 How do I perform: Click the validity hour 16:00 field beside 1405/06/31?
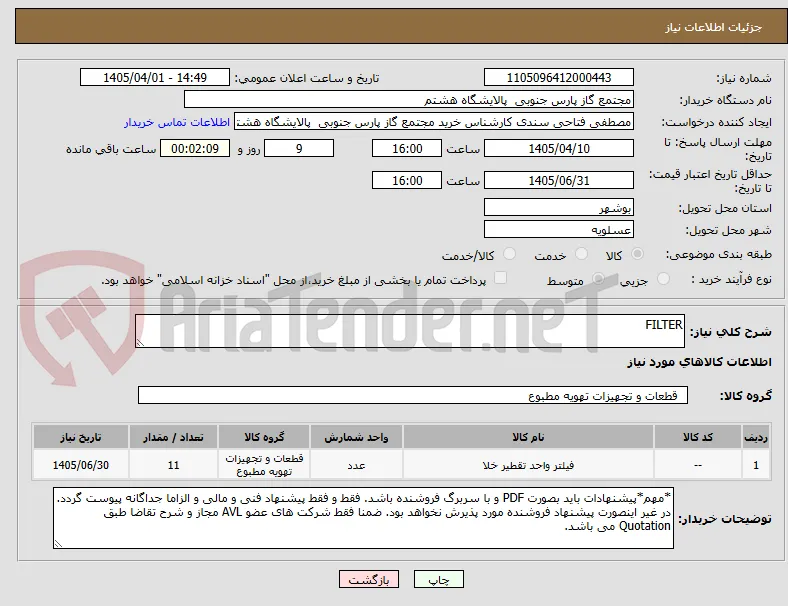(407, 180)
